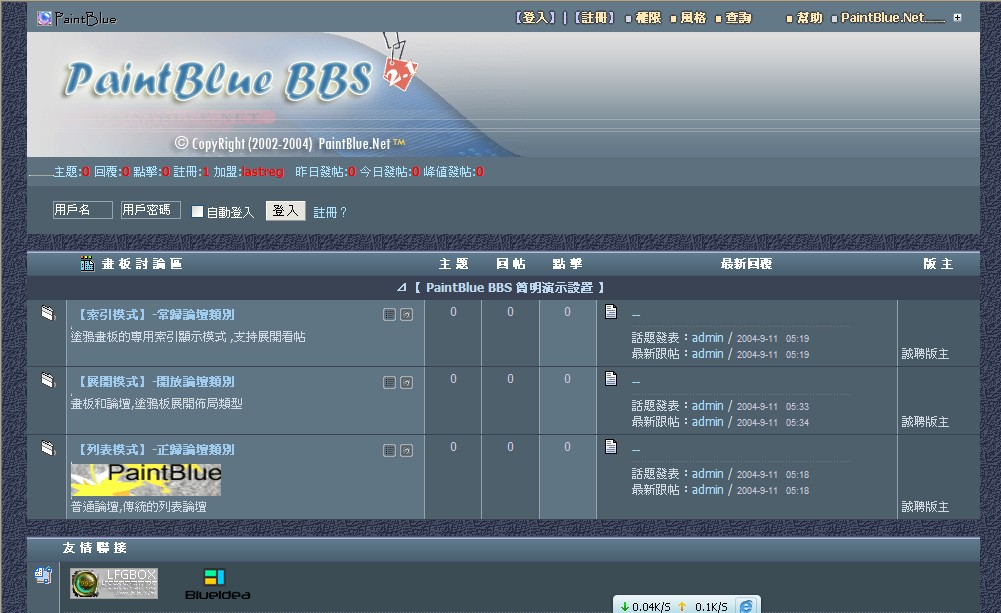Open the 【展開模式】-開放論壇類別 forum
Image resolution: width=1001 pixels, height=613 pixels.
point(154,381)
